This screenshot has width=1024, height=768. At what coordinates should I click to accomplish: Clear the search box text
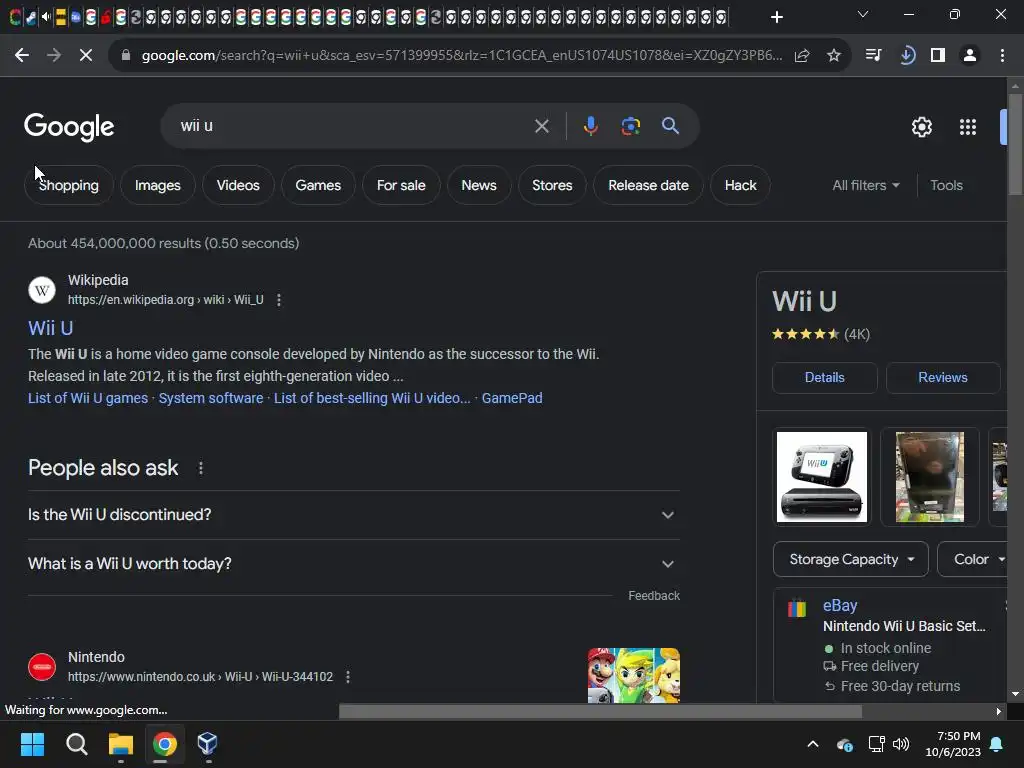click(541, 126)
